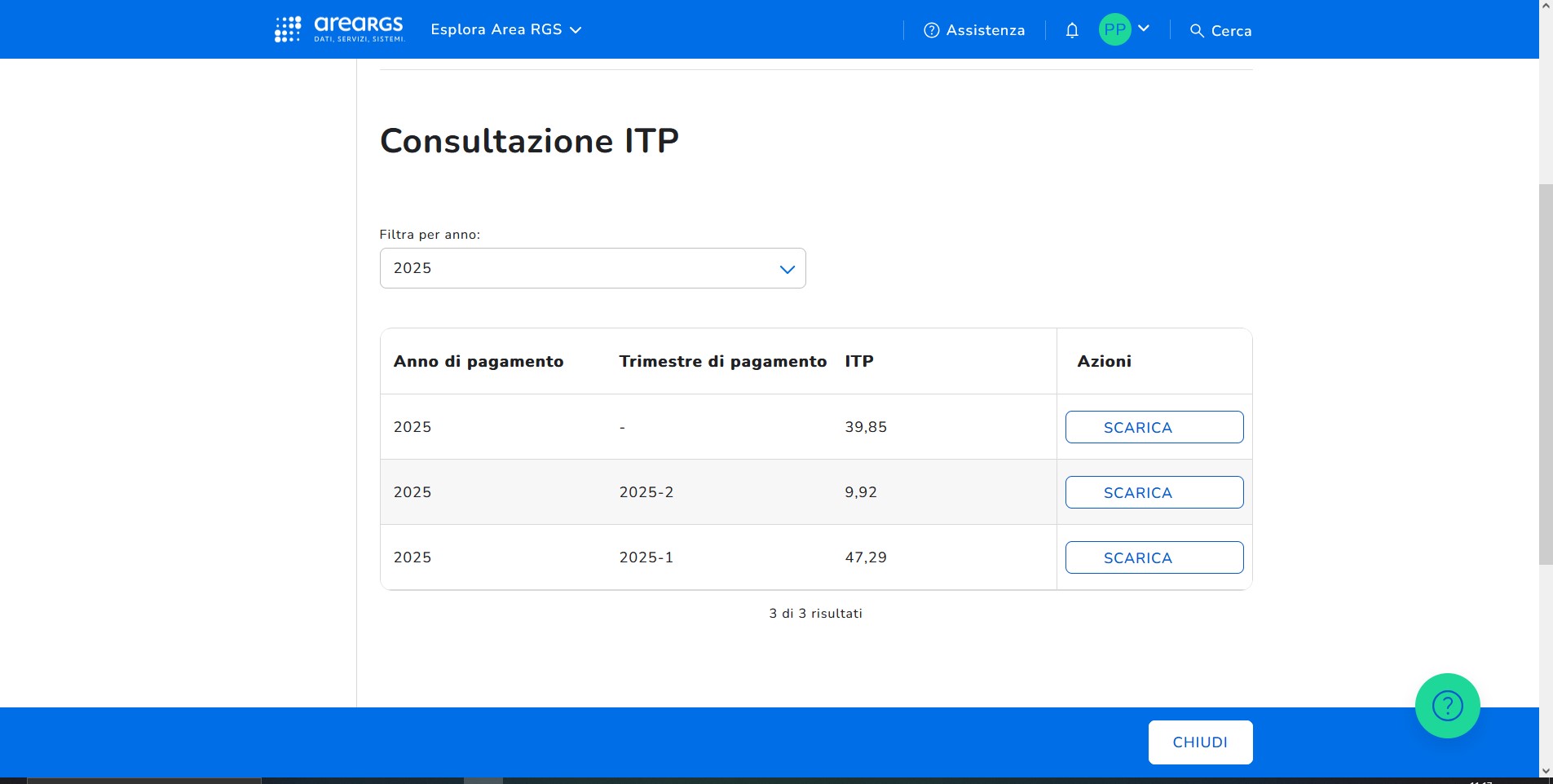Click the scrollbar down arrow

pos(1546,770)
